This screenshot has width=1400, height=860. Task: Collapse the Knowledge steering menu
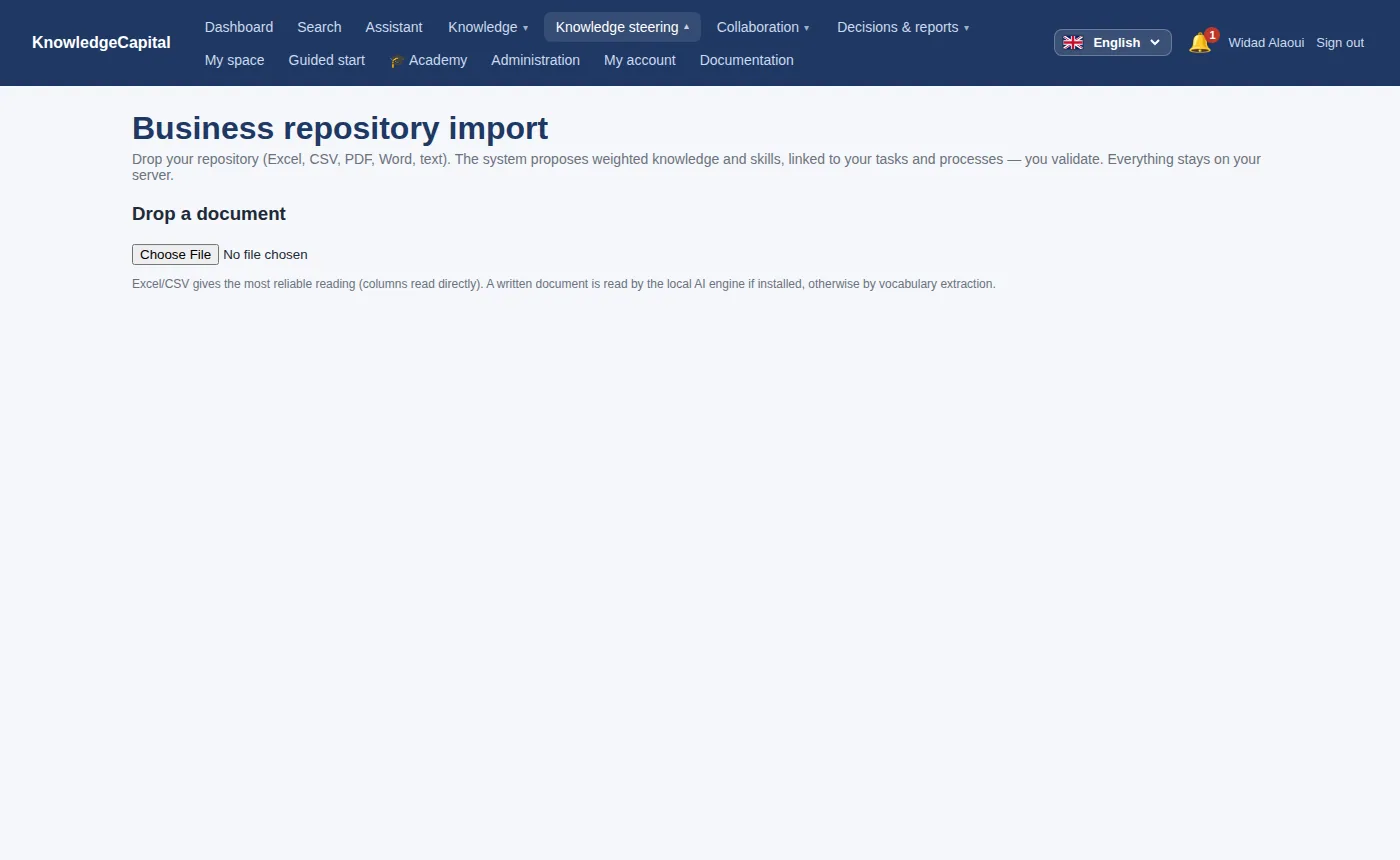[622, 27]
